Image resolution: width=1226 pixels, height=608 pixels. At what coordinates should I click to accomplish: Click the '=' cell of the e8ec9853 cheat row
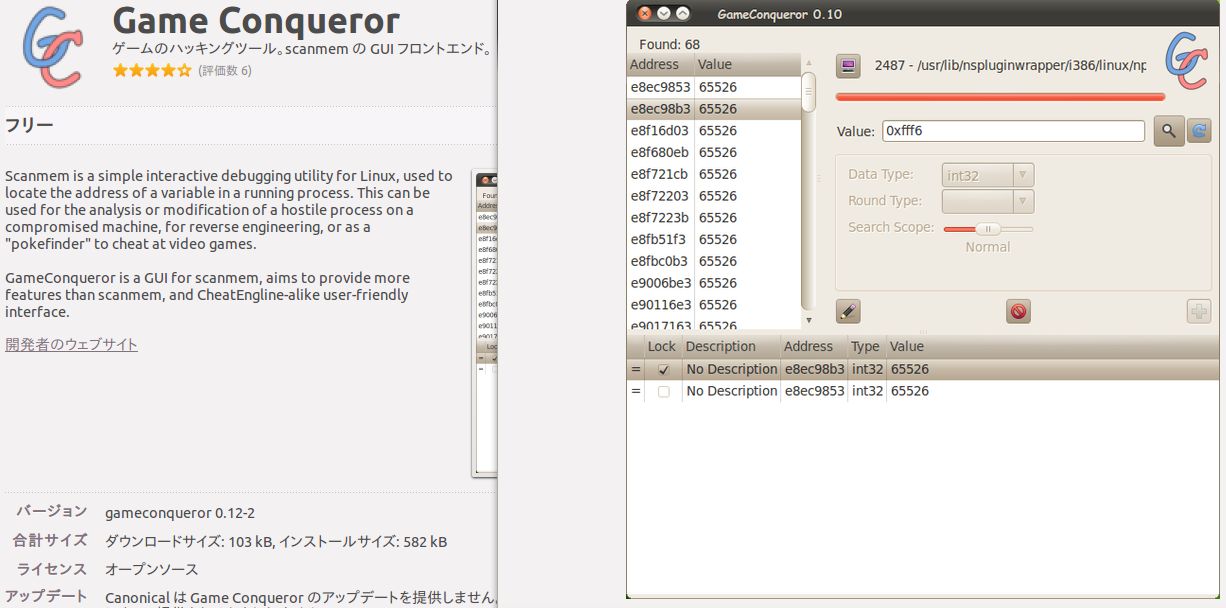(636, 391)
